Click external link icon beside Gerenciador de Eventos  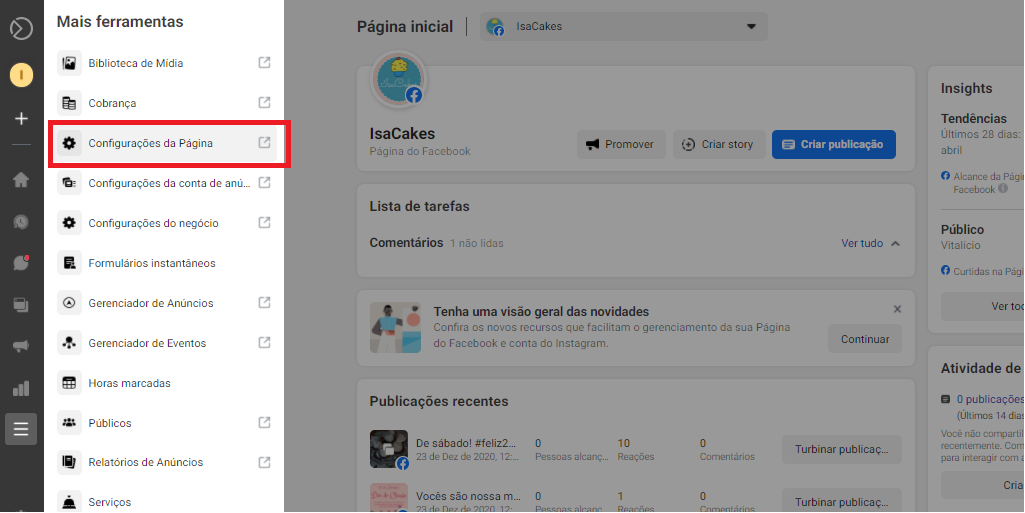click(264, 342)
